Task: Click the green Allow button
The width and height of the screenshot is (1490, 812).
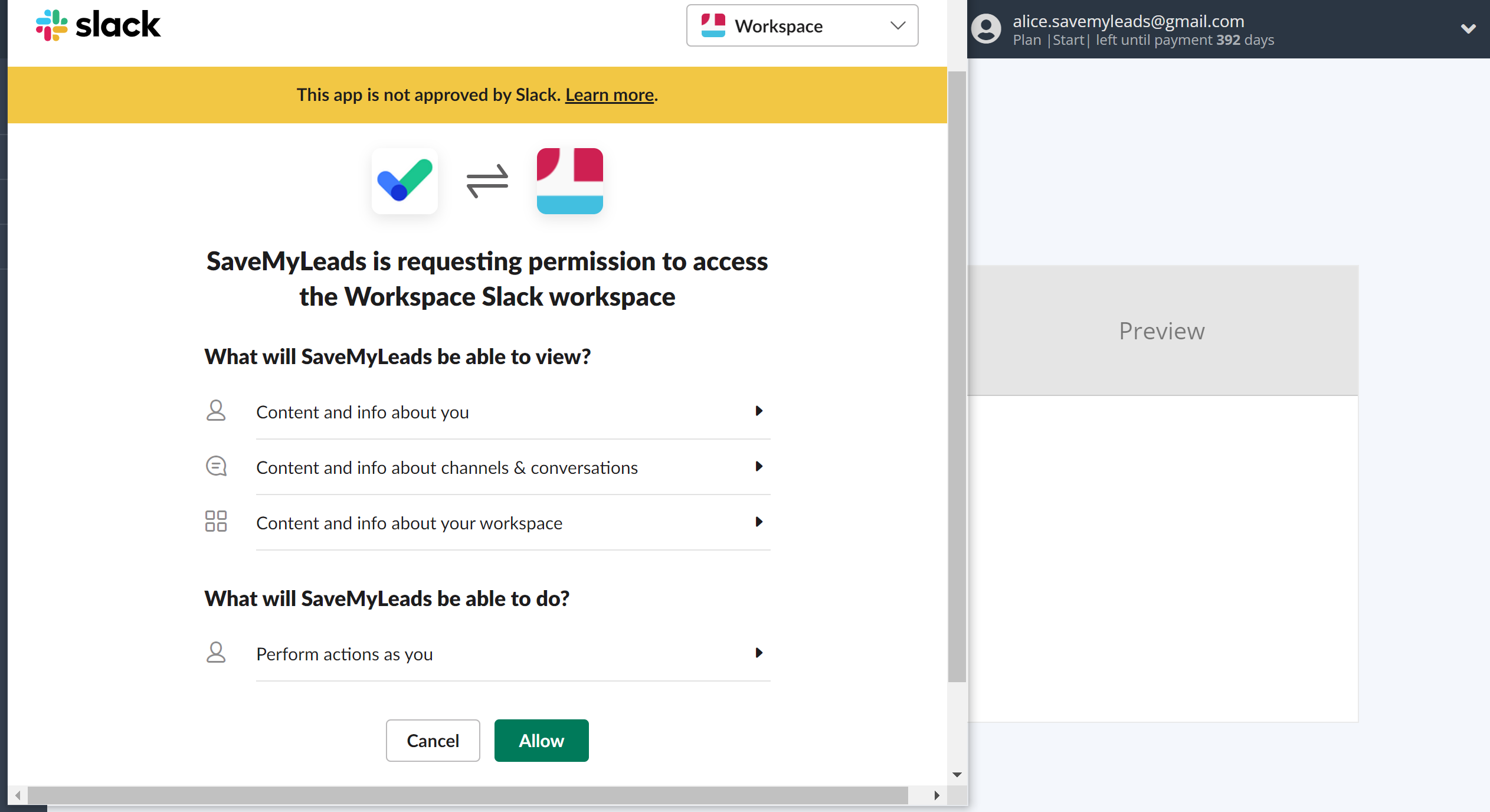Action: click(541, 741)
